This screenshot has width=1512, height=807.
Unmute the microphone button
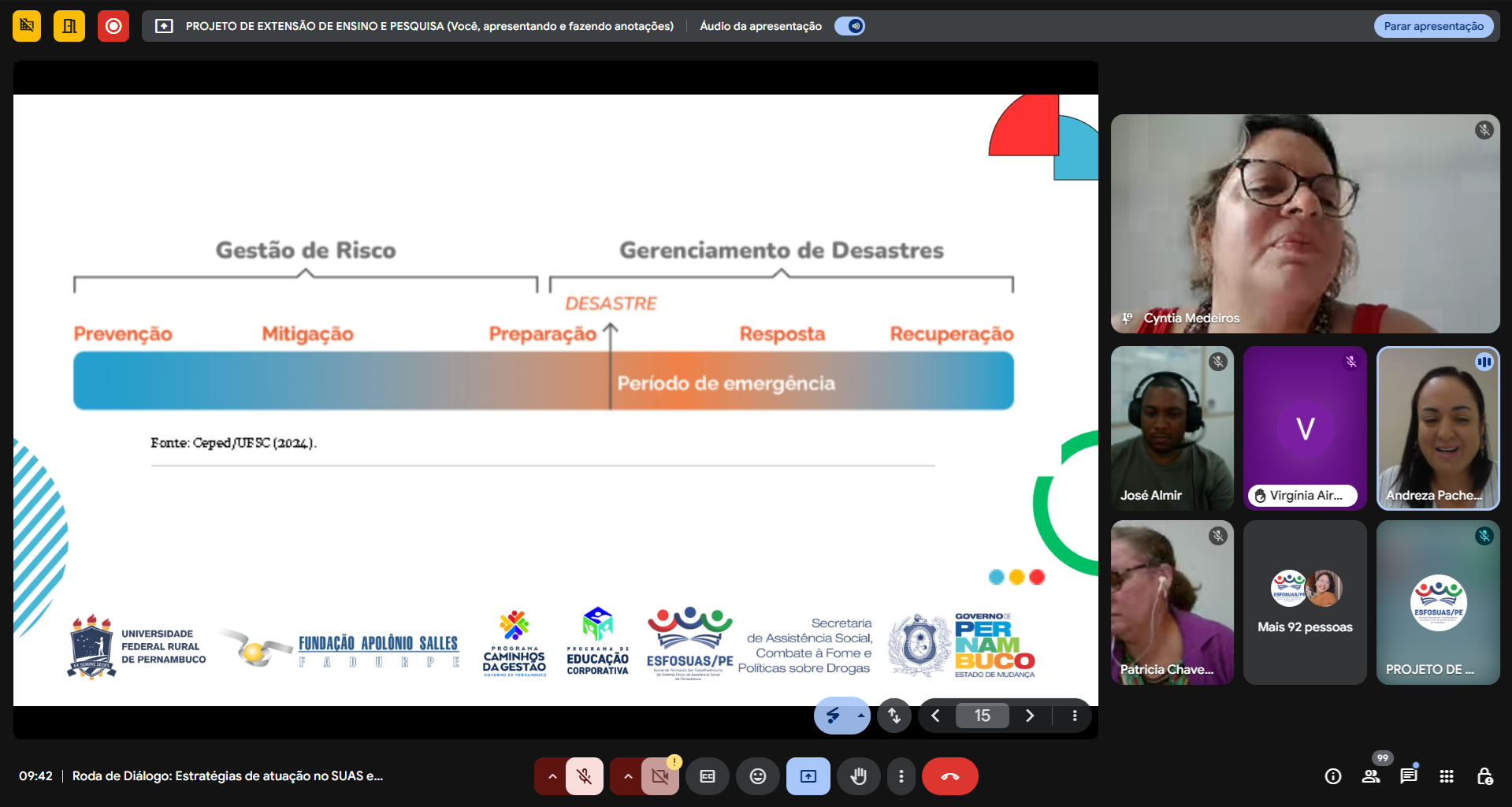[x=584, y=776]
